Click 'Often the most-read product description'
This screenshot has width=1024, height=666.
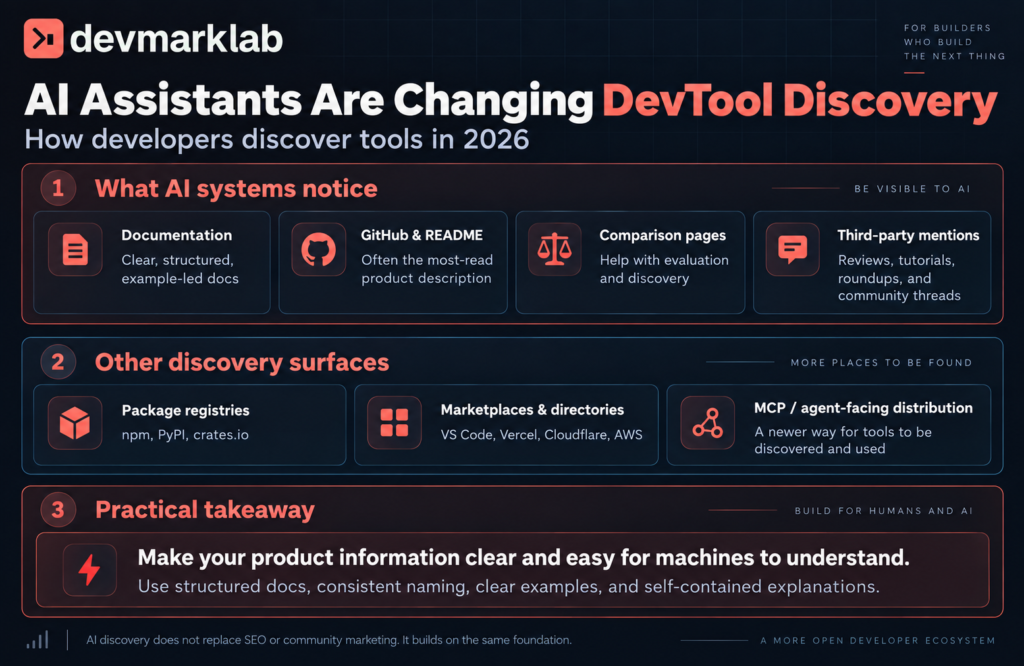pos(427,269)
